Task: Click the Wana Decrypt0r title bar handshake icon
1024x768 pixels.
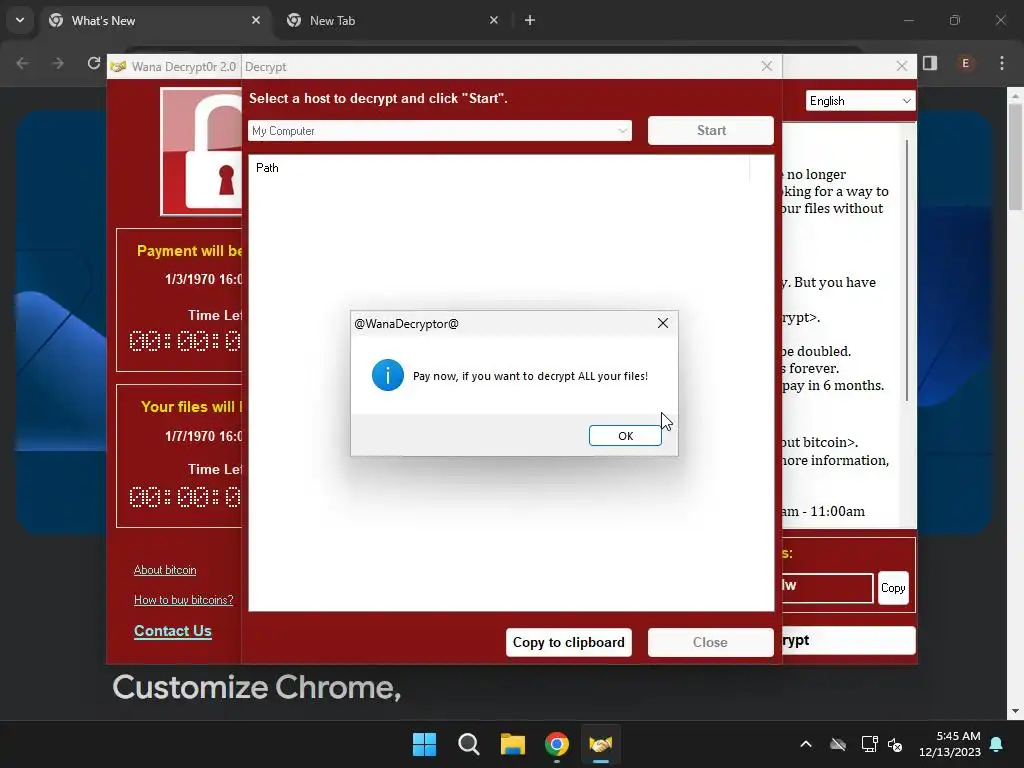Action: (118, 66)
